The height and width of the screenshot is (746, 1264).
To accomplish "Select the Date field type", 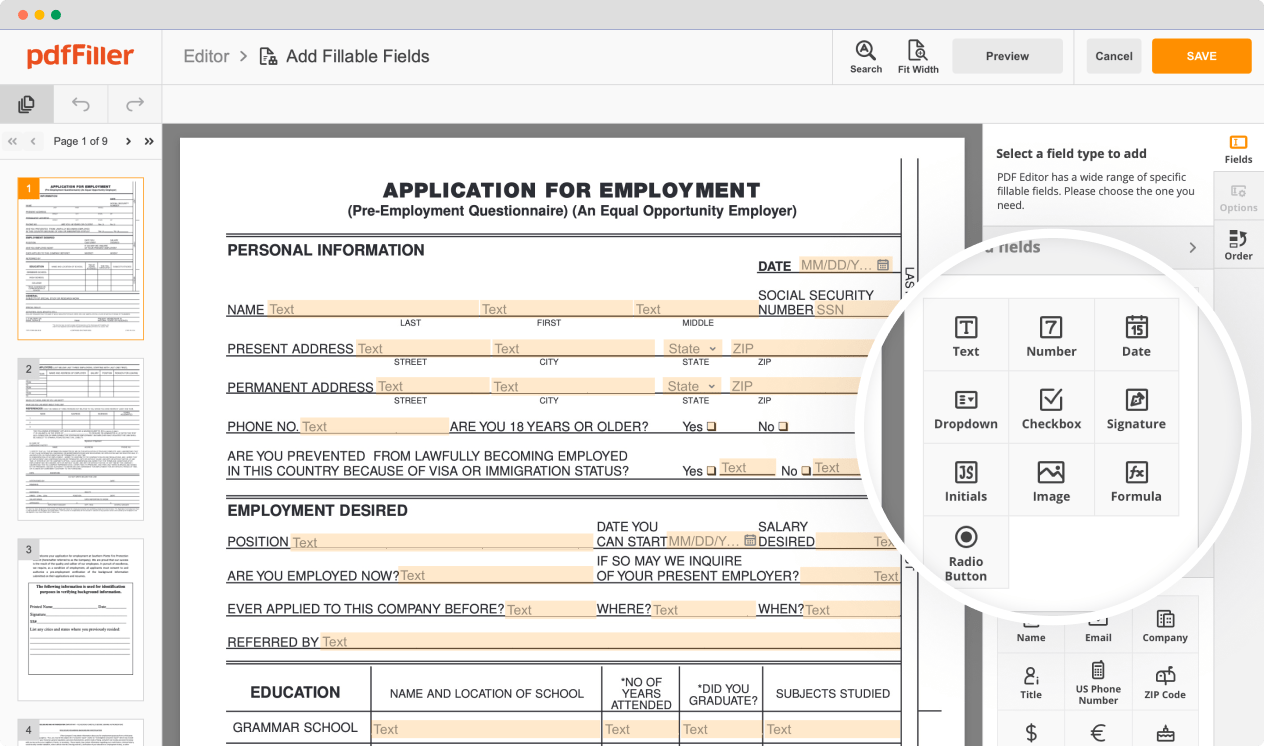I will tap(1136, 334).
